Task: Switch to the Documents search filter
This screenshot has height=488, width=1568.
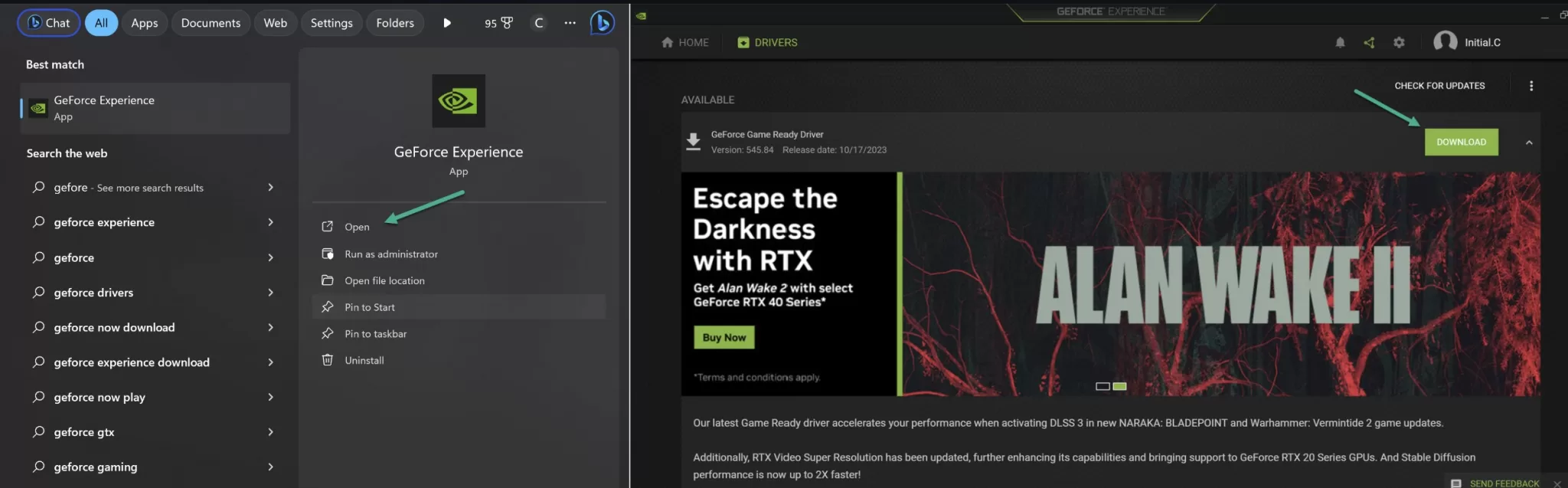Action: click(x=211, y=23)
